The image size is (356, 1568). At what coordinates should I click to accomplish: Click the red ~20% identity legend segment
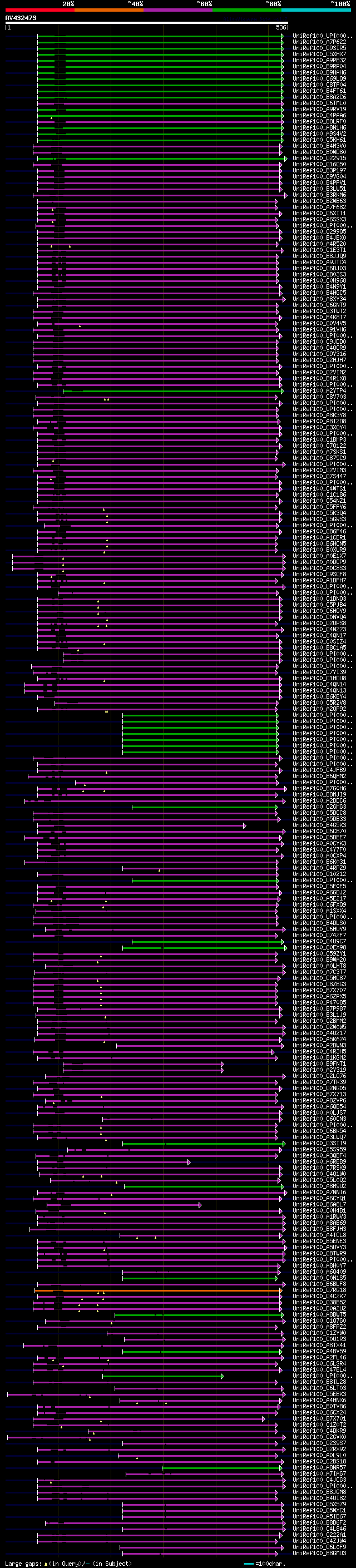point(39,10)
